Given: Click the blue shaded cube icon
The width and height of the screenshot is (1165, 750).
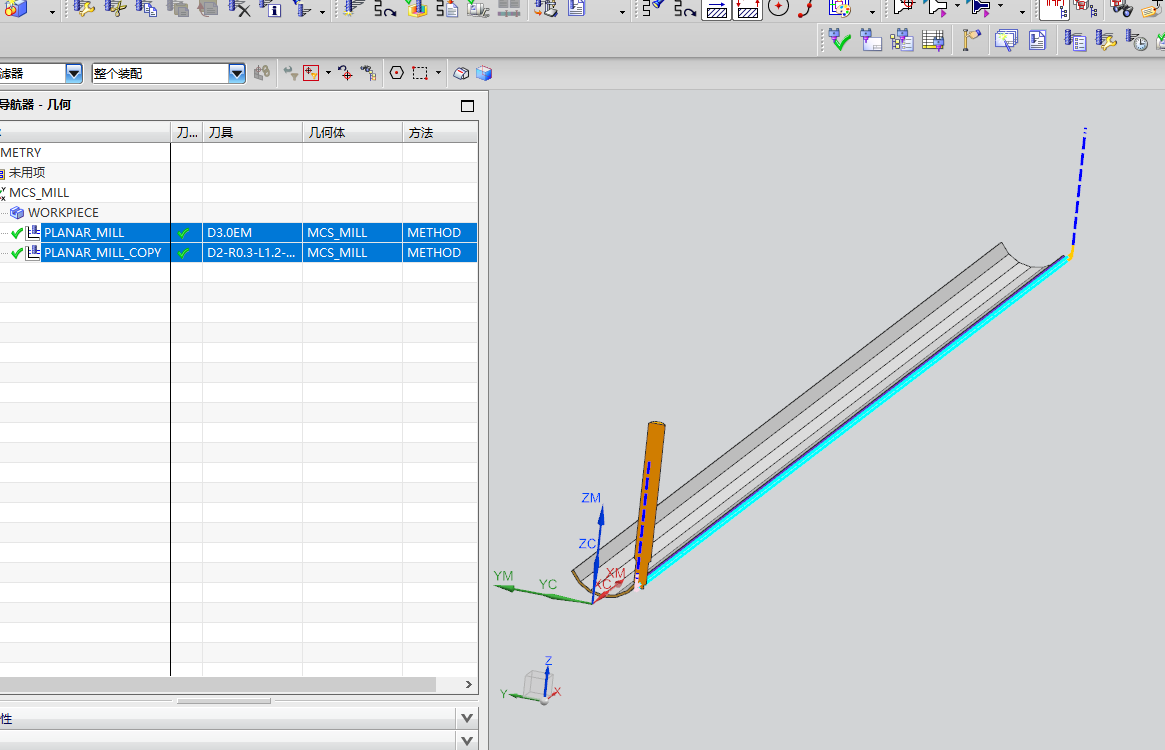Looking at the screenshot, I should click(484, 73).
